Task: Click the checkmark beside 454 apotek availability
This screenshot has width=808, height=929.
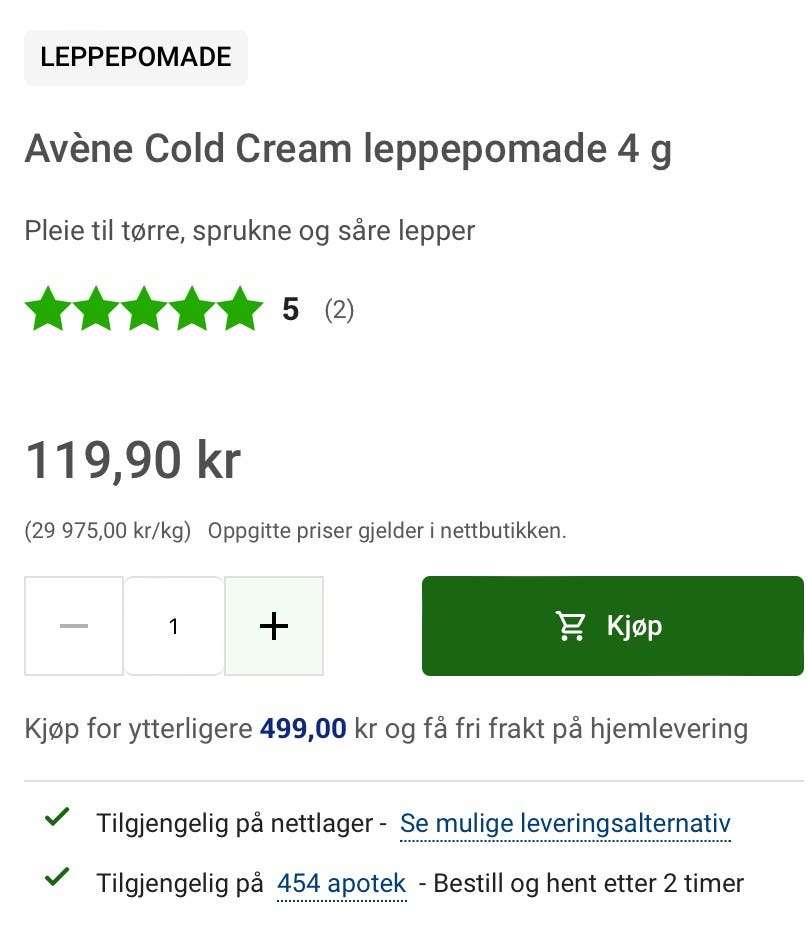Action: 57,877
